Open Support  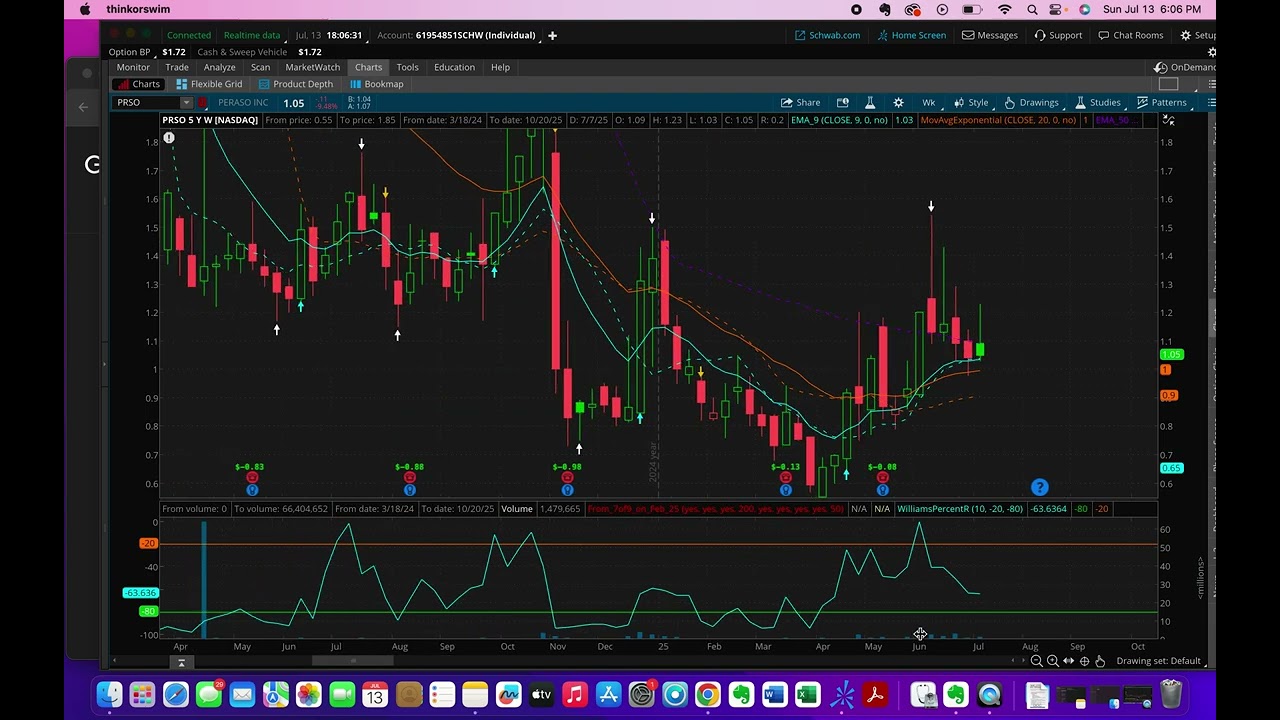point(1057,35)
